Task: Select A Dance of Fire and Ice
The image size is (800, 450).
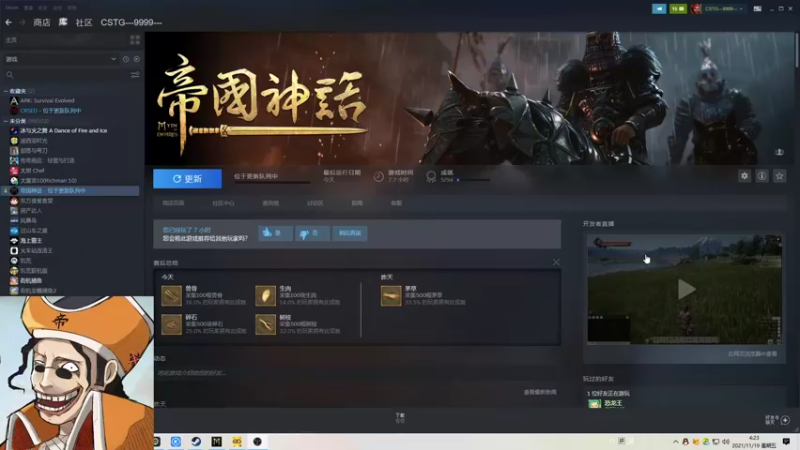Action: (x=64, y=131)
